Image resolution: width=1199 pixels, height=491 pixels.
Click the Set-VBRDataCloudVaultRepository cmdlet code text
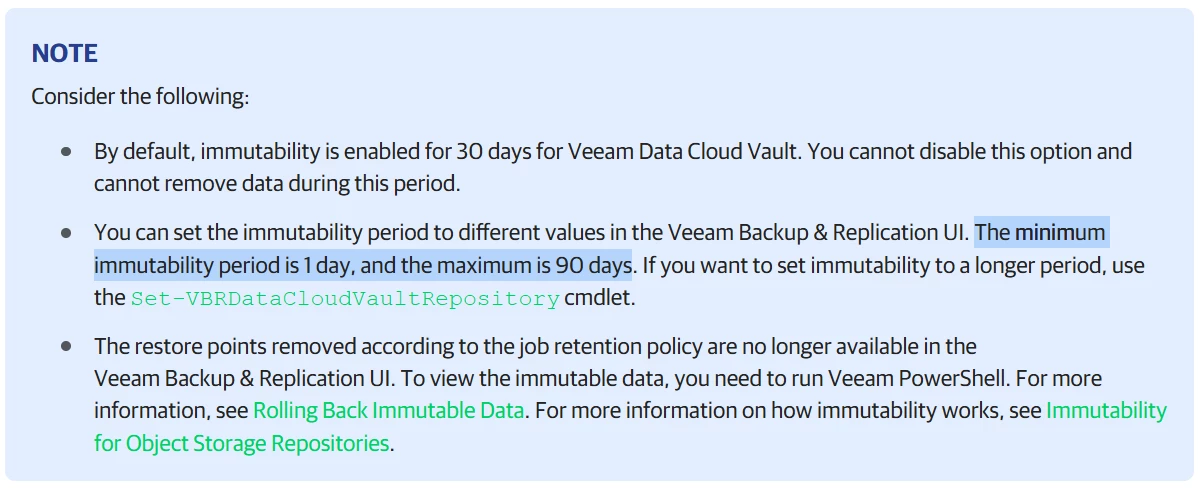[344, 298]
